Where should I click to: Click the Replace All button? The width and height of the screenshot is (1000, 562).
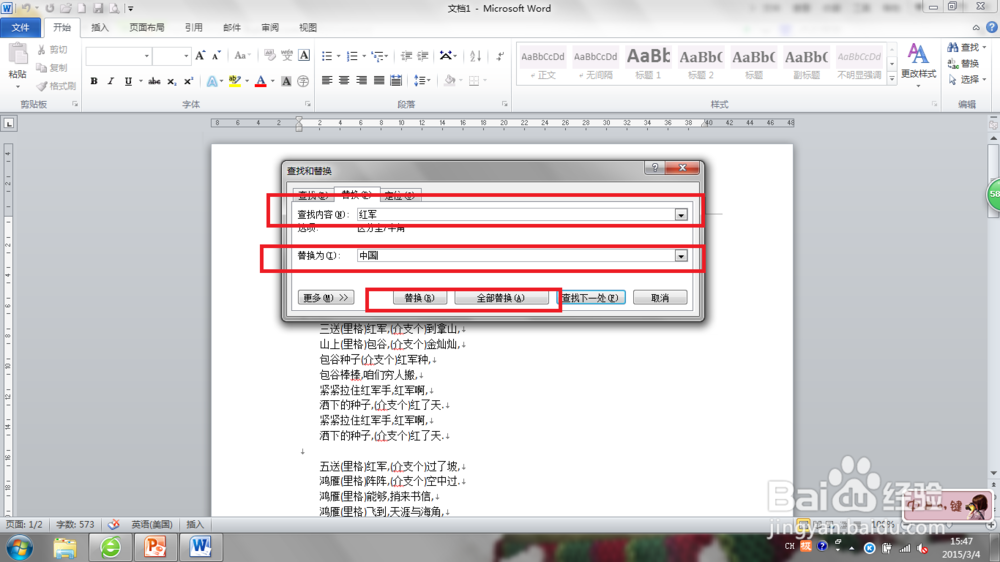pyautogui.click(x=501, y=298)
